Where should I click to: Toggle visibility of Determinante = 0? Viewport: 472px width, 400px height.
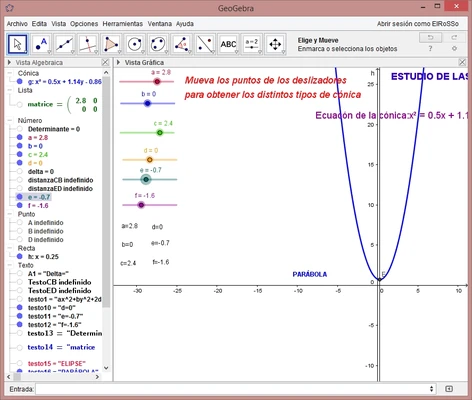click(x=19, y=129)
